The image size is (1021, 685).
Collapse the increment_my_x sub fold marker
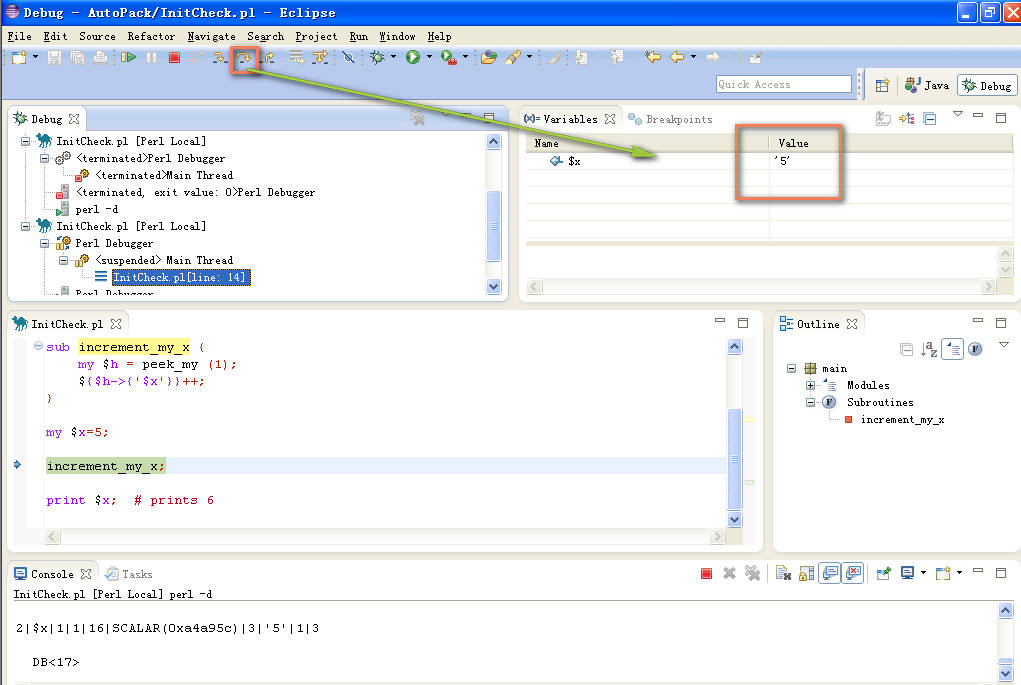[38, 346]
